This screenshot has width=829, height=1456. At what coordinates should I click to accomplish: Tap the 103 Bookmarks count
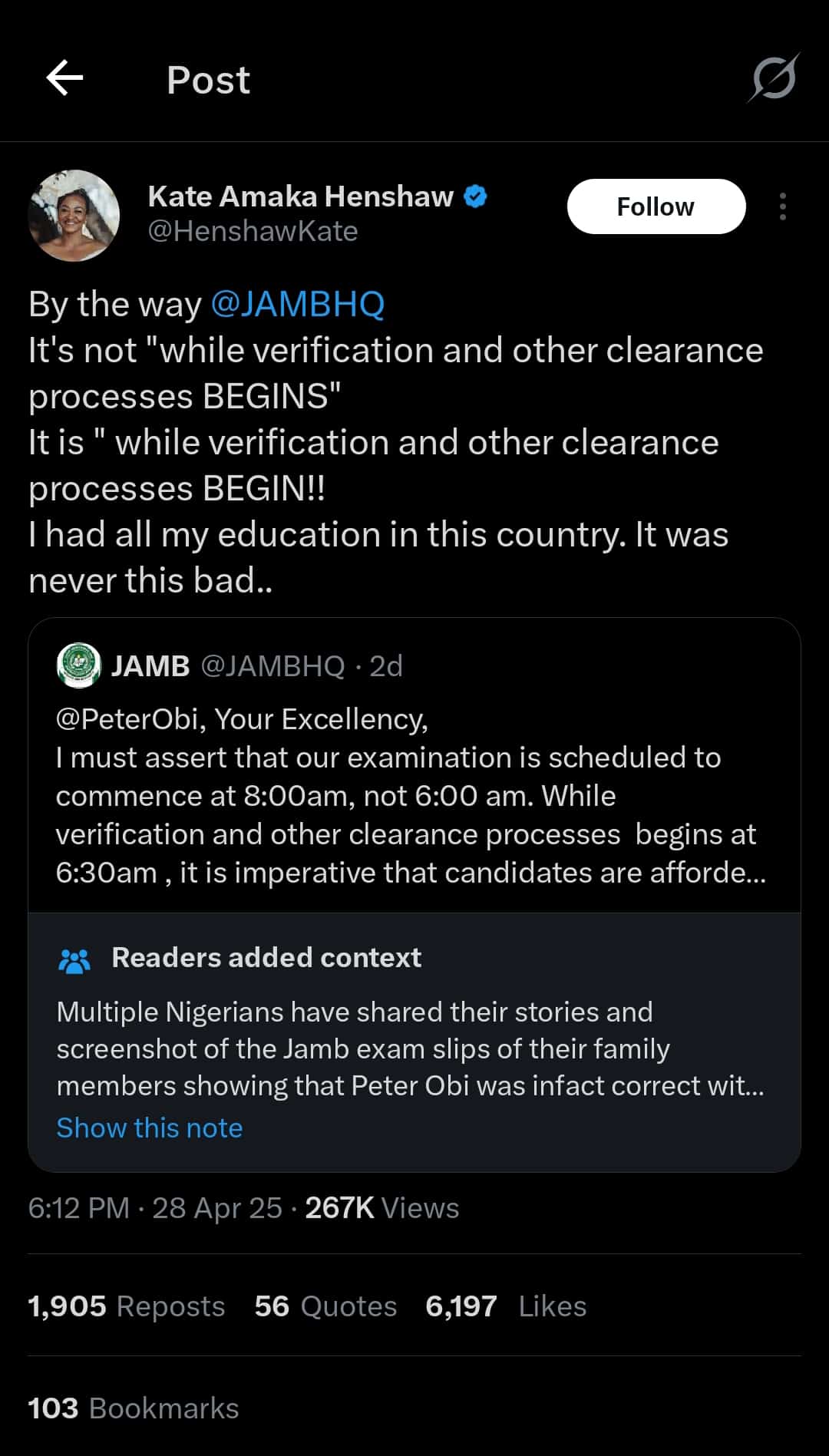coord(134,1408)
